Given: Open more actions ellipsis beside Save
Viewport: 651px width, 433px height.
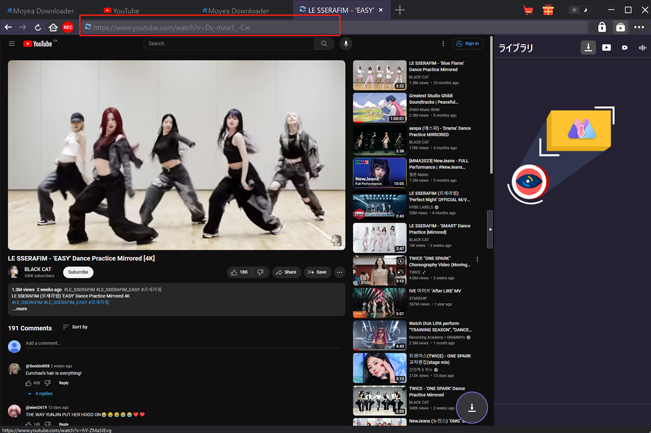Looking at the screenshot, I should (340, 272).
